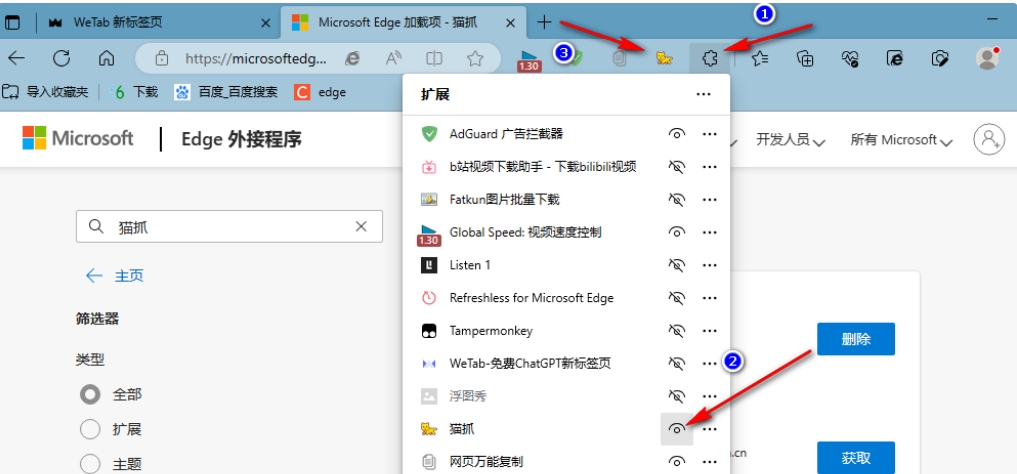Add this page to favorites star
1017x474 pixels.
pos(475,59)
